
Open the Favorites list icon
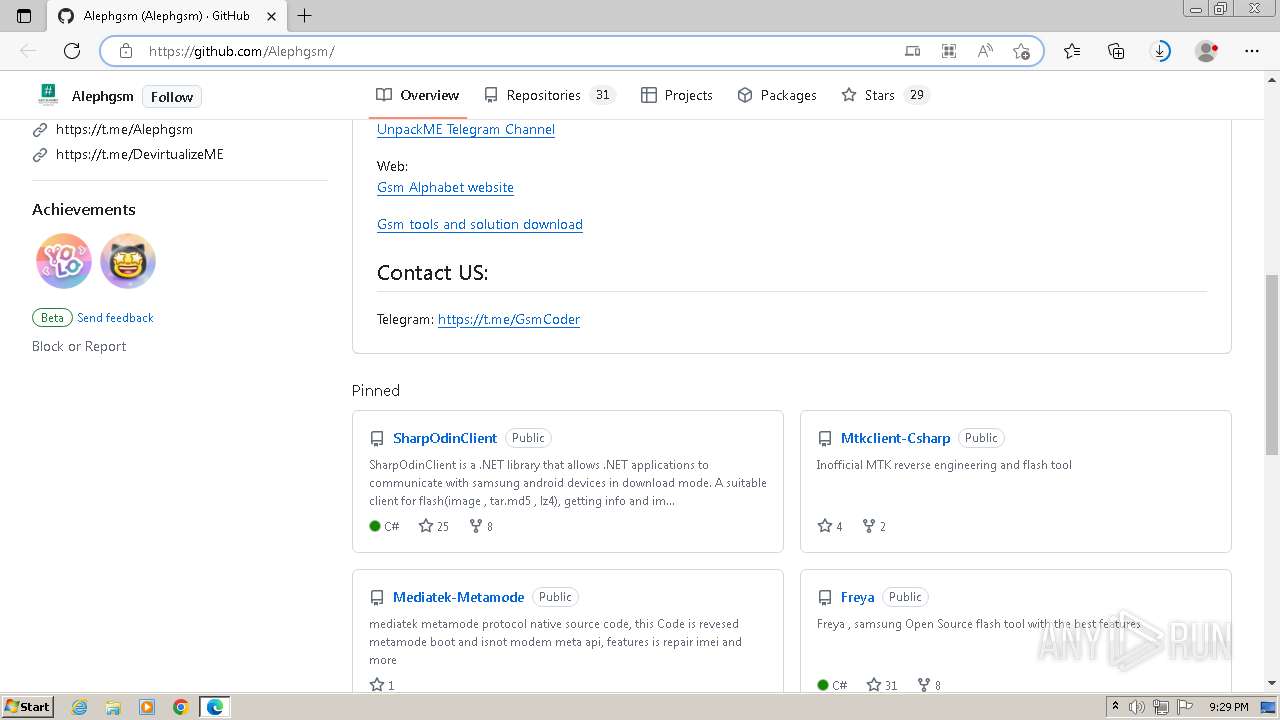pos(1072,51)
